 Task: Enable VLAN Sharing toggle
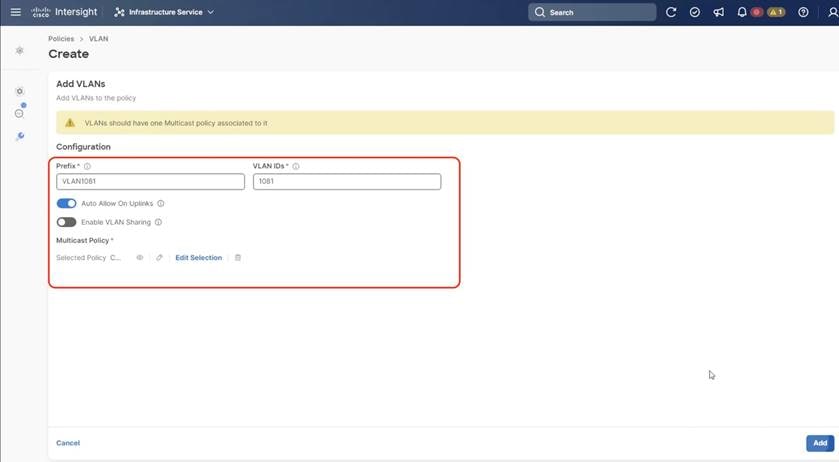[x=66, y=222]
